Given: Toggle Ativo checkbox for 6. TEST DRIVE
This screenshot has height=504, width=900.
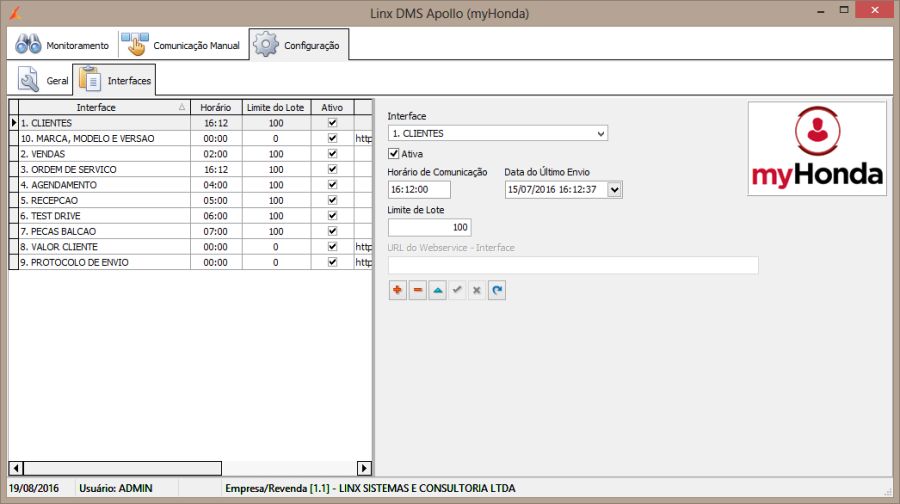Looking at the screenshot, I should [332, 216].
